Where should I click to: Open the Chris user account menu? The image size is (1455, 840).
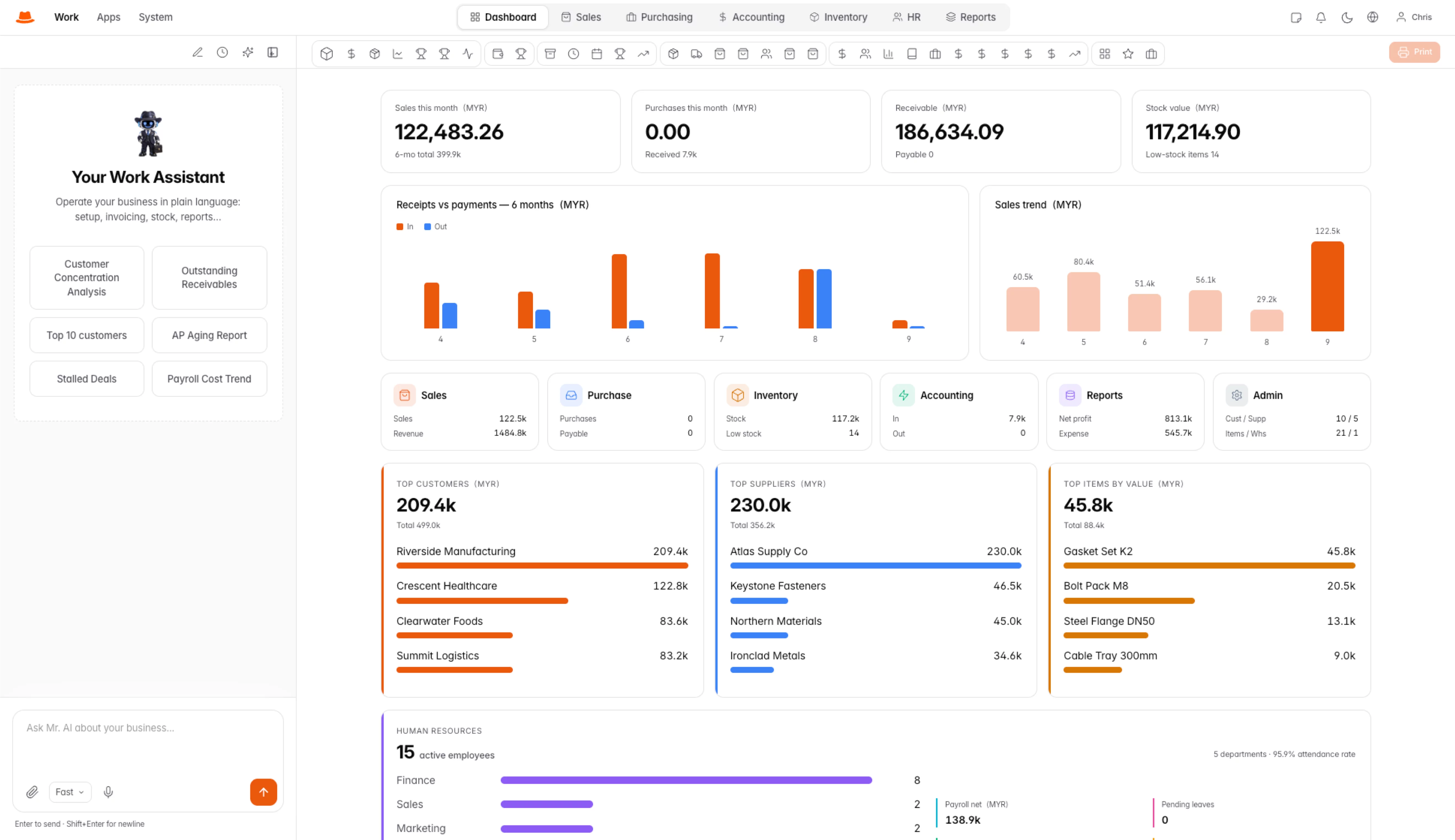(1414, 17)
